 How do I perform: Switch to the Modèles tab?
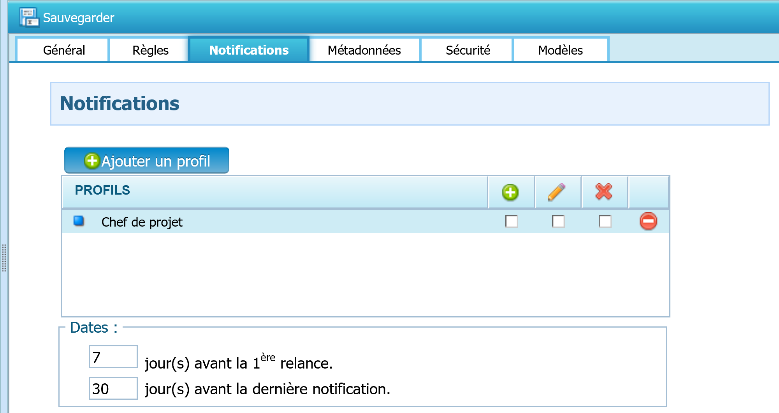pos(560,50)
